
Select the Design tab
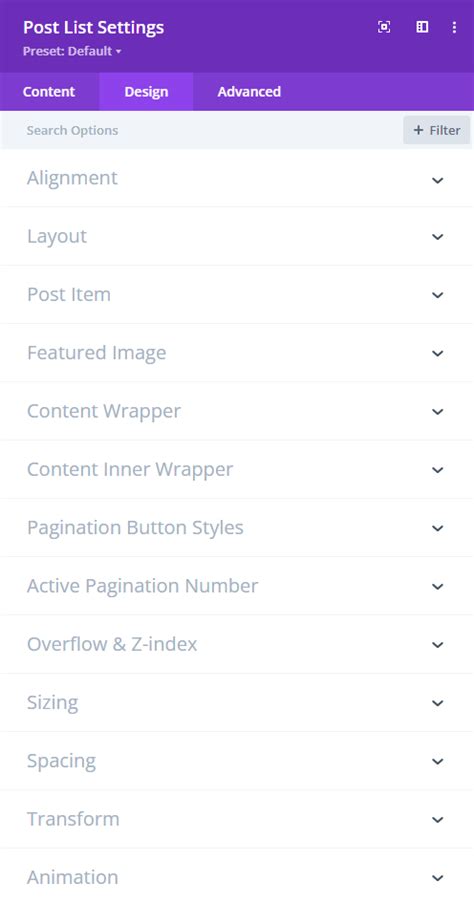(x=146, y=92)
